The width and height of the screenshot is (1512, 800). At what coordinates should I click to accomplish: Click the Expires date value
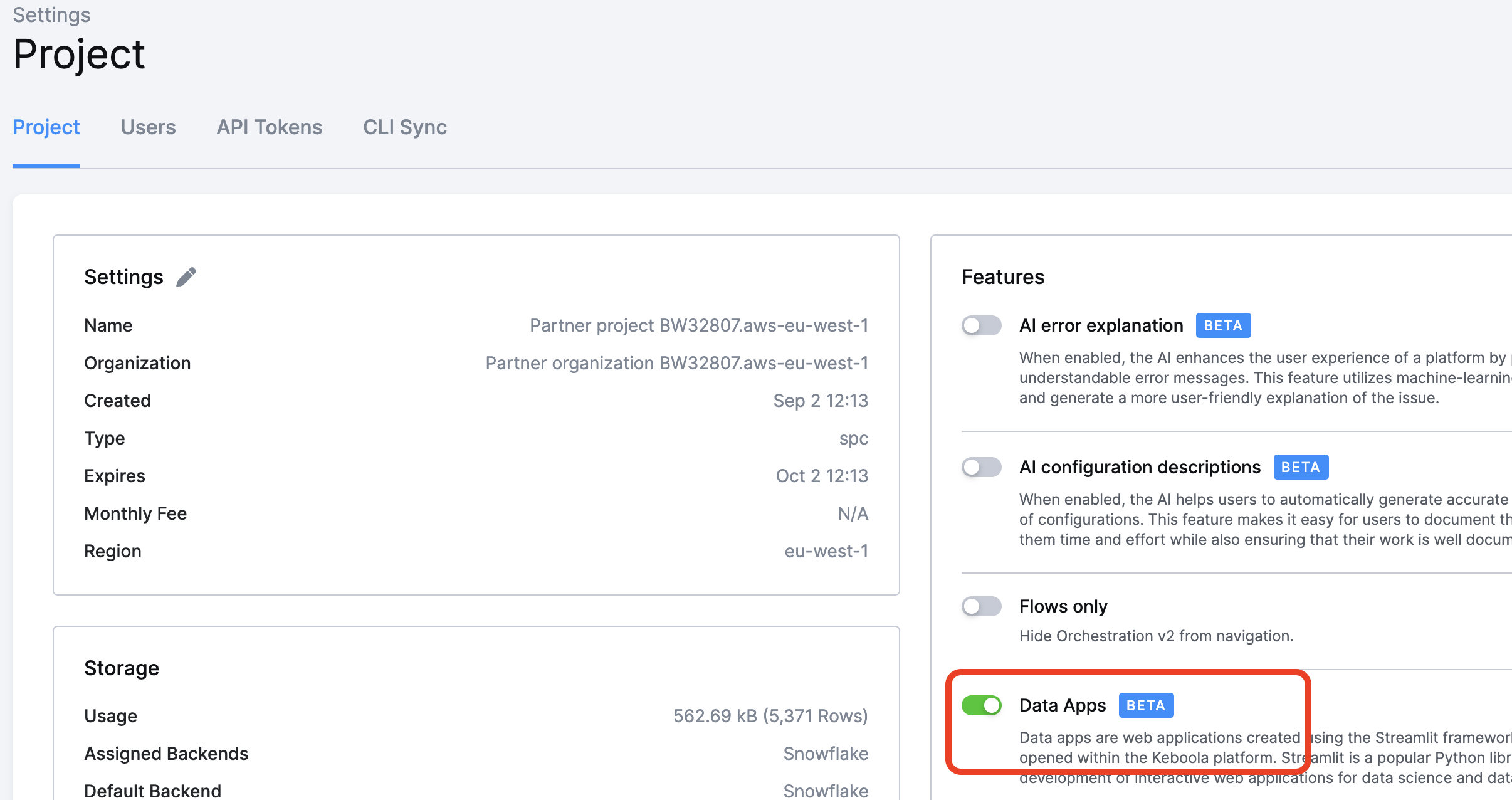[x=822, y=476]
